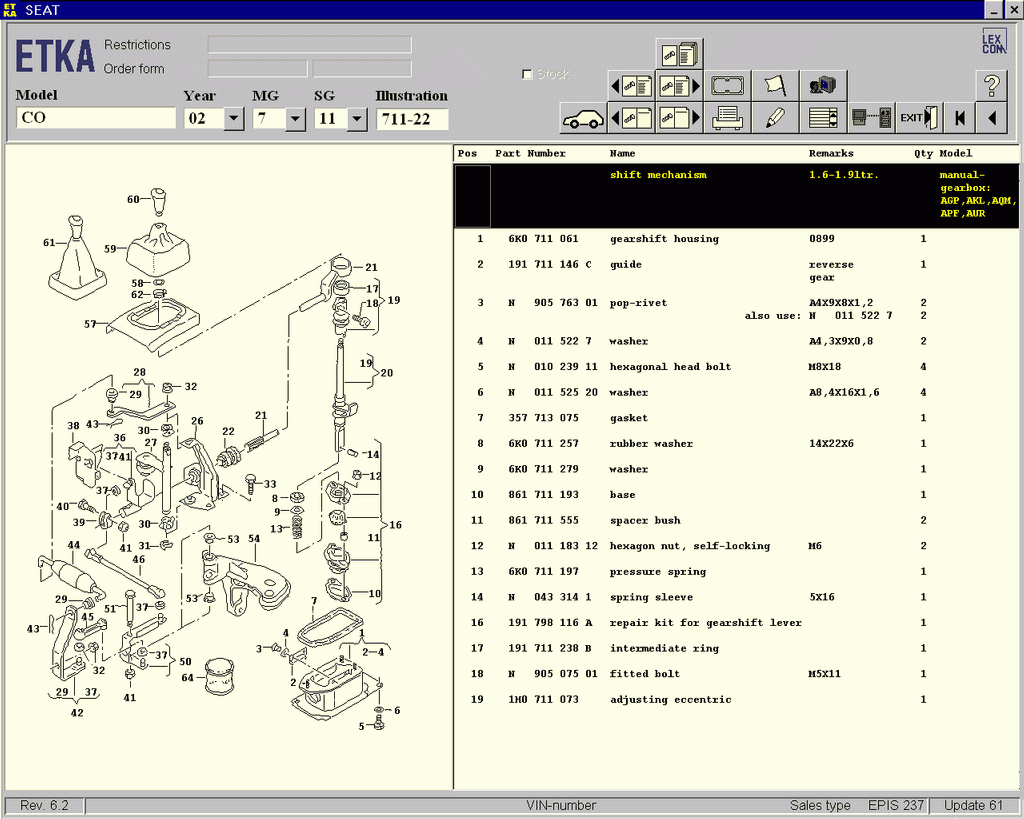Click the list with scroll arrows icon

click(824, 118)
